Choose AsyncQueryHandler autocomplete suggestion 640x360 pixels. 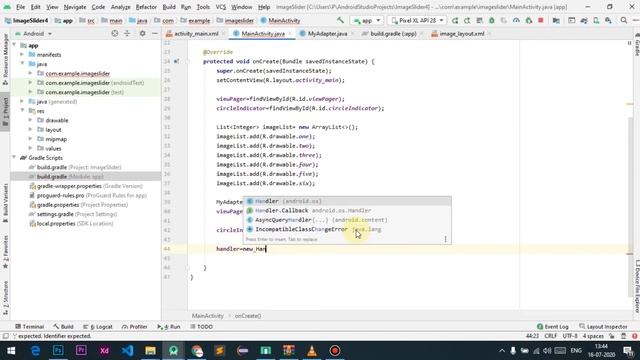(347, 220)
